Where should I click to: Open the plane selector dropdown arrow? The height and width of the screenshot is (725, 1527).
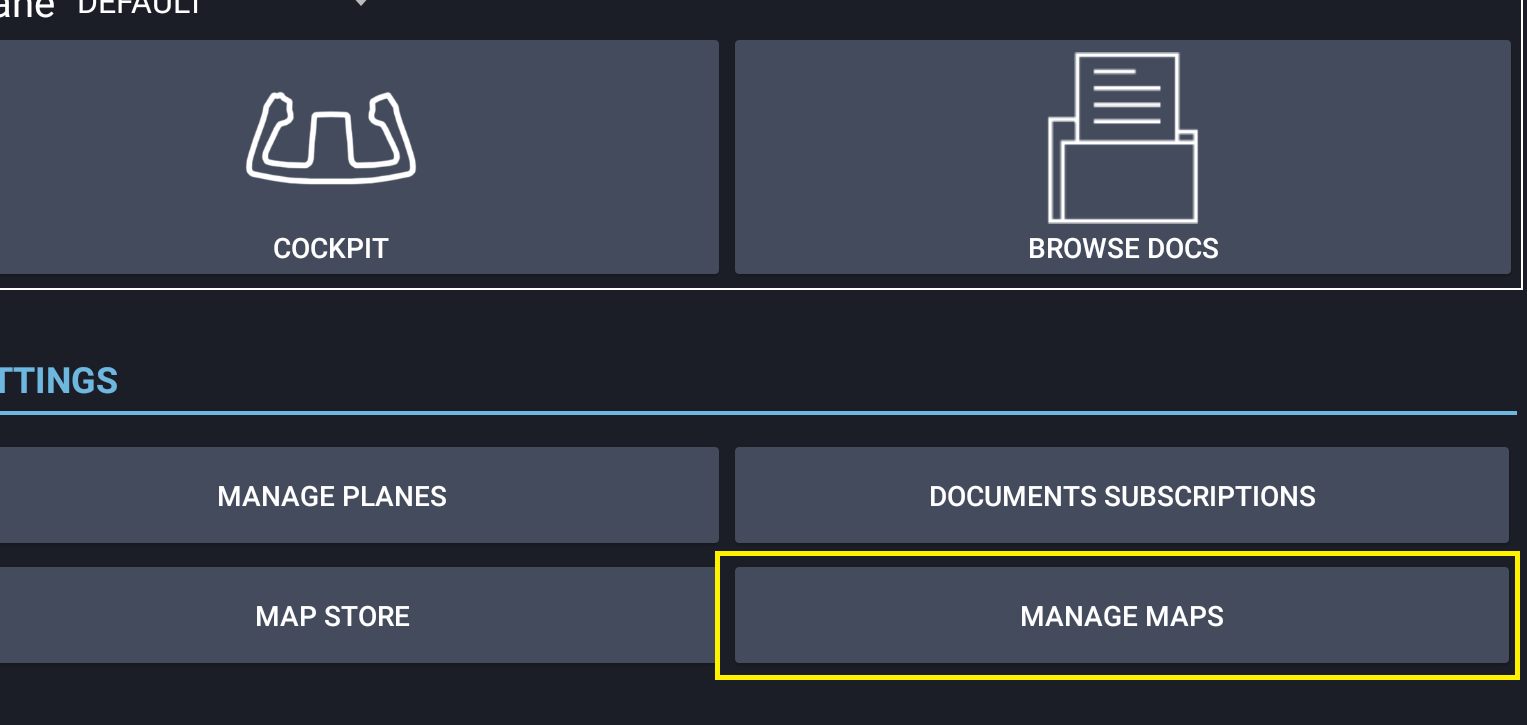[x=361, y=5]
